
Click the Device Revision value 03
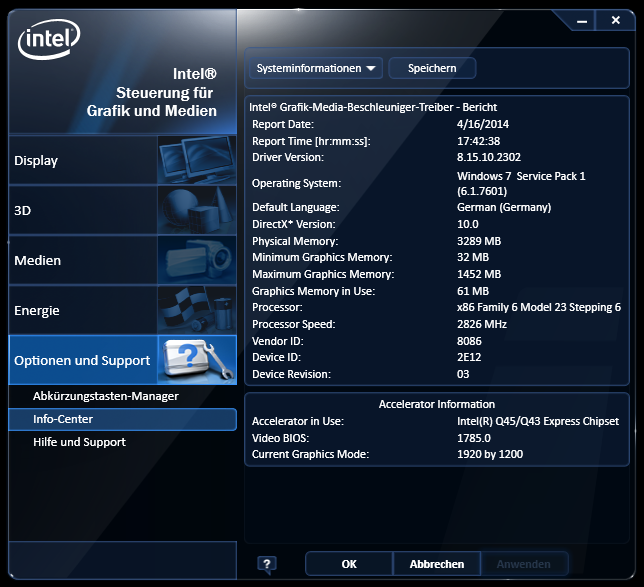463,374
